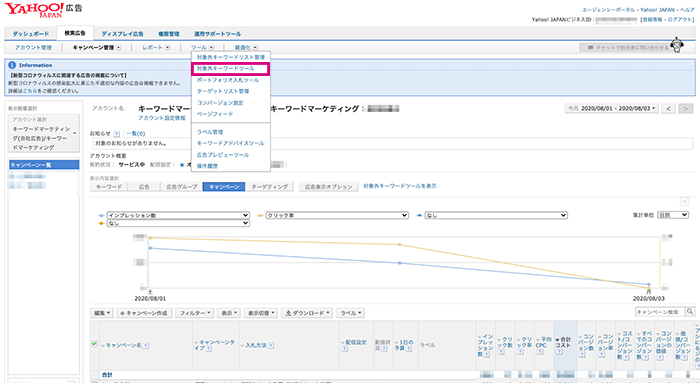The image size is (700, 384).
Task: Open help icon for キャンペーン名 column
Action: click(x=146, y=346)
